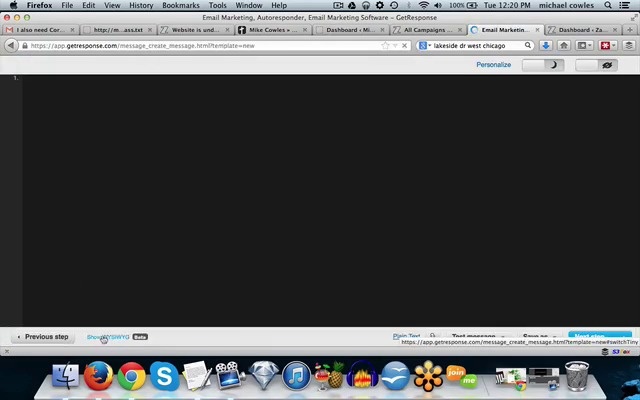Expand the address bar history dropdown arrow

point(395,46)
